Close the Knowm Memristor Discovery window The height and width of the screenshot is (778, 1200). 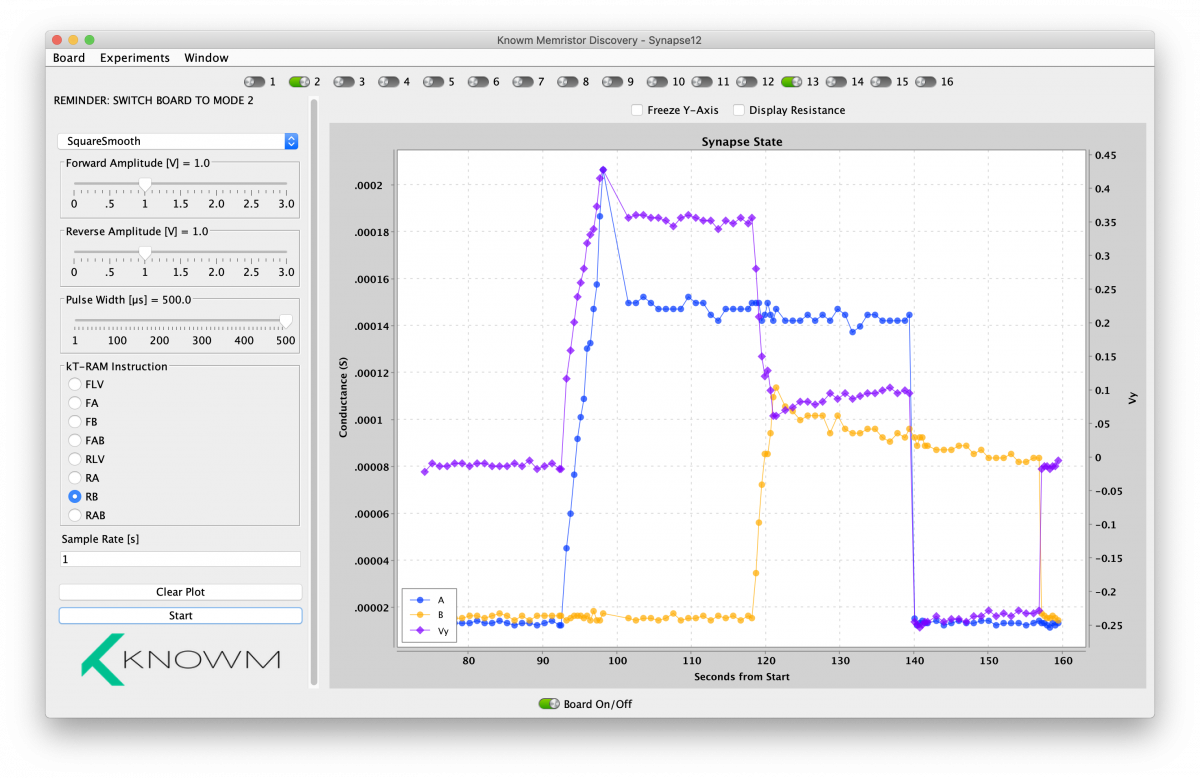pyautogui.click(x=57, y=40)
